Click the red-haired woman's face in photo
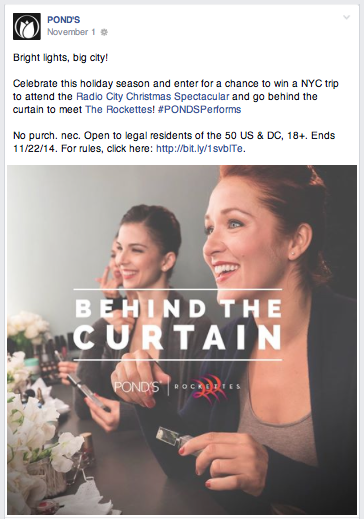The height and width of the screenshot is (519, 364). click(242, 238)
